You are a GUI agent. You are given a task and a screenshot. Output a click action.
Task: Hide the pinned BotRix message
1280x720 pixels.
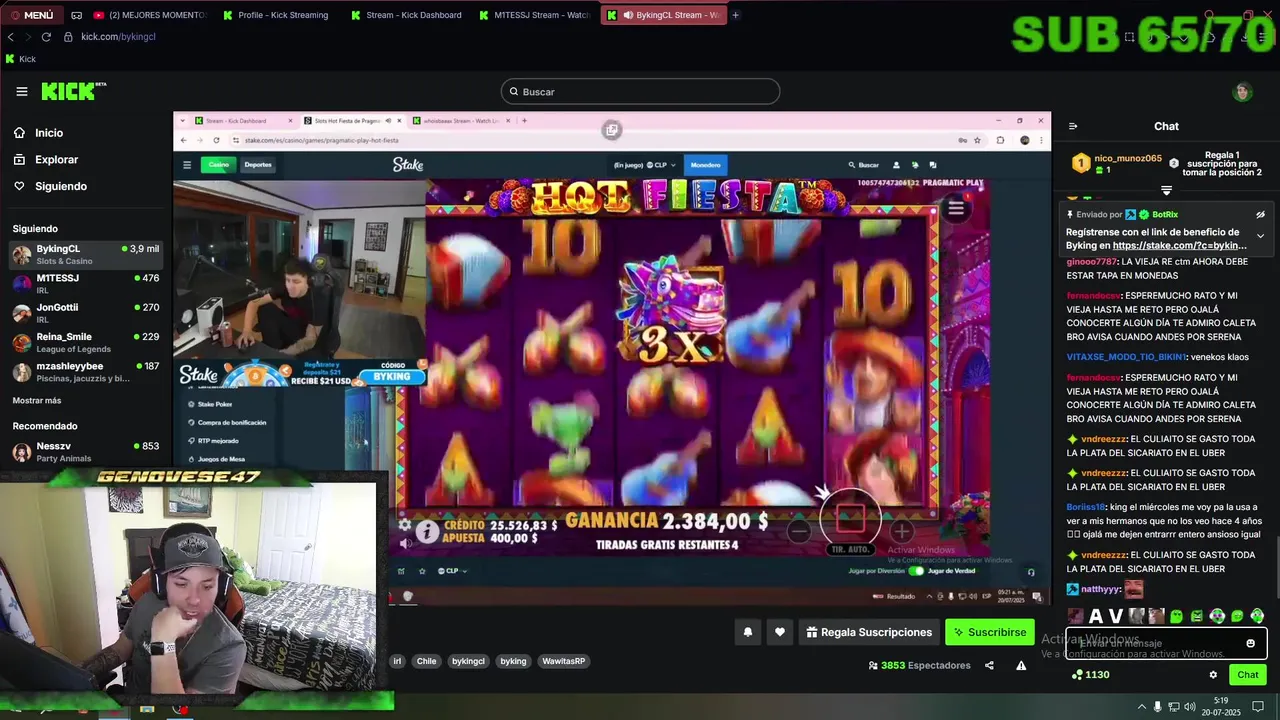[1260, 214]
